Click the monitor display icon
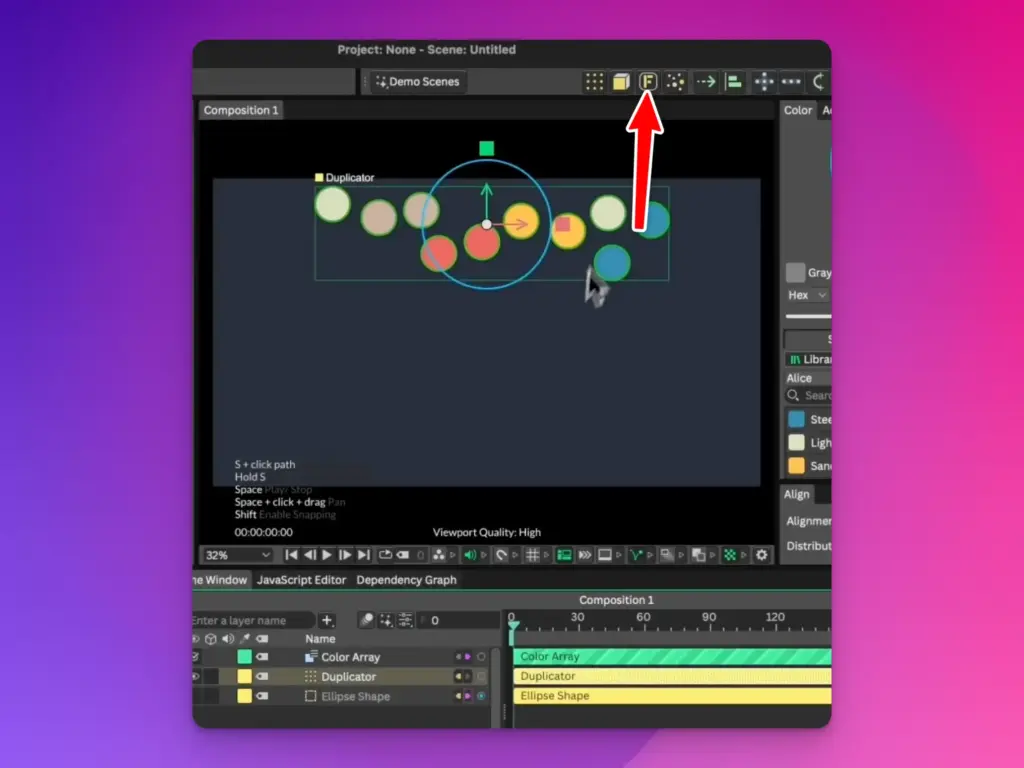Viewport: 1024px width, 768px height. click(x=605, y=555)
